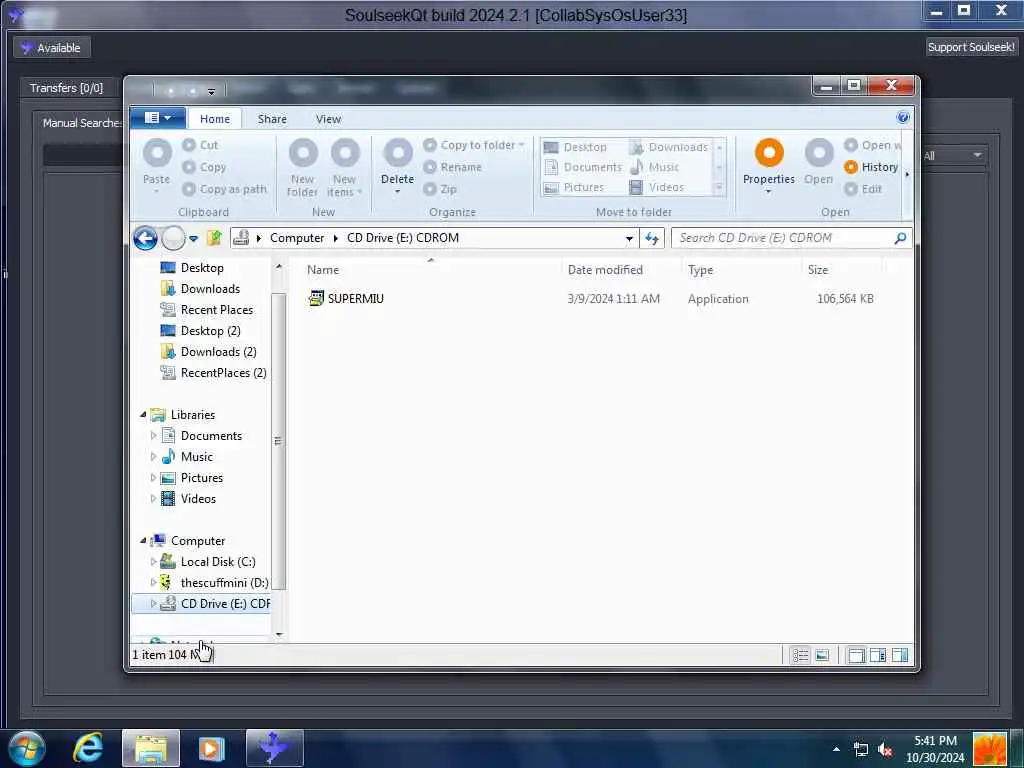Refresh the CD Drive folder view
This screenshot has width=1024, height=768.
[652, 238]
